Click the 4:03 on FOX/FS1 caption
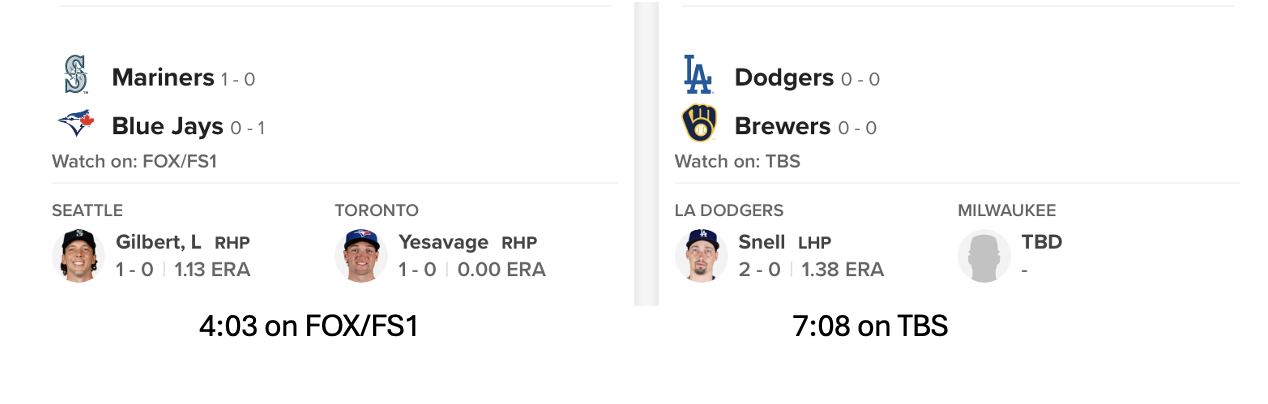The width and height of the screenshot is (1268, 404). click(x=308, y=326)
